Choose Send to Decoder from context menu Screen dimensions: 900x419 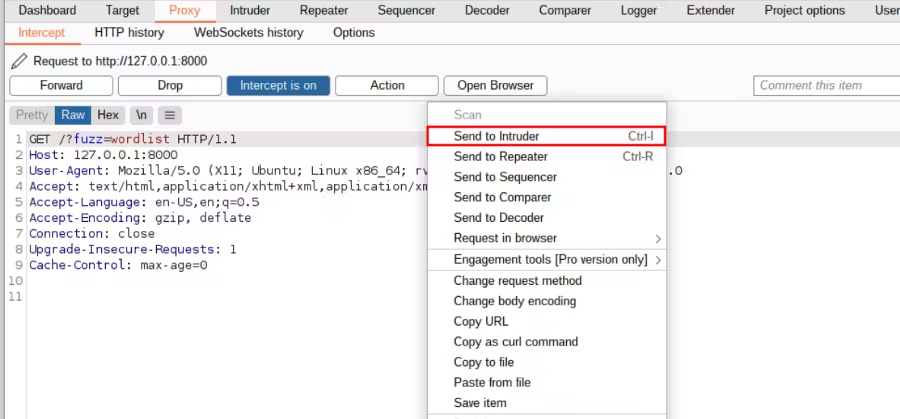pyautogui.click(x=546, y=218)
